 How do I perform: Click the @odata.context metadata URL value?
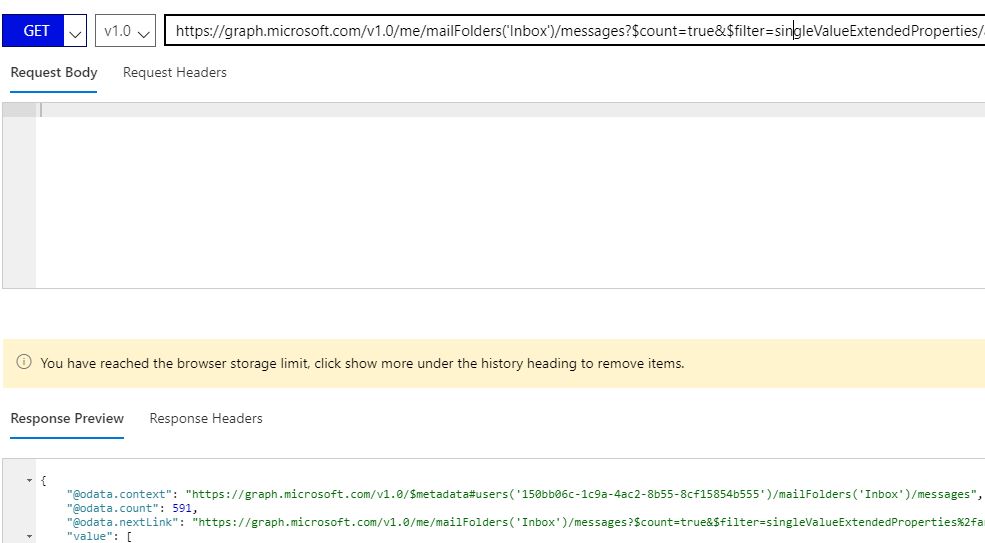(x=581, y=495)
